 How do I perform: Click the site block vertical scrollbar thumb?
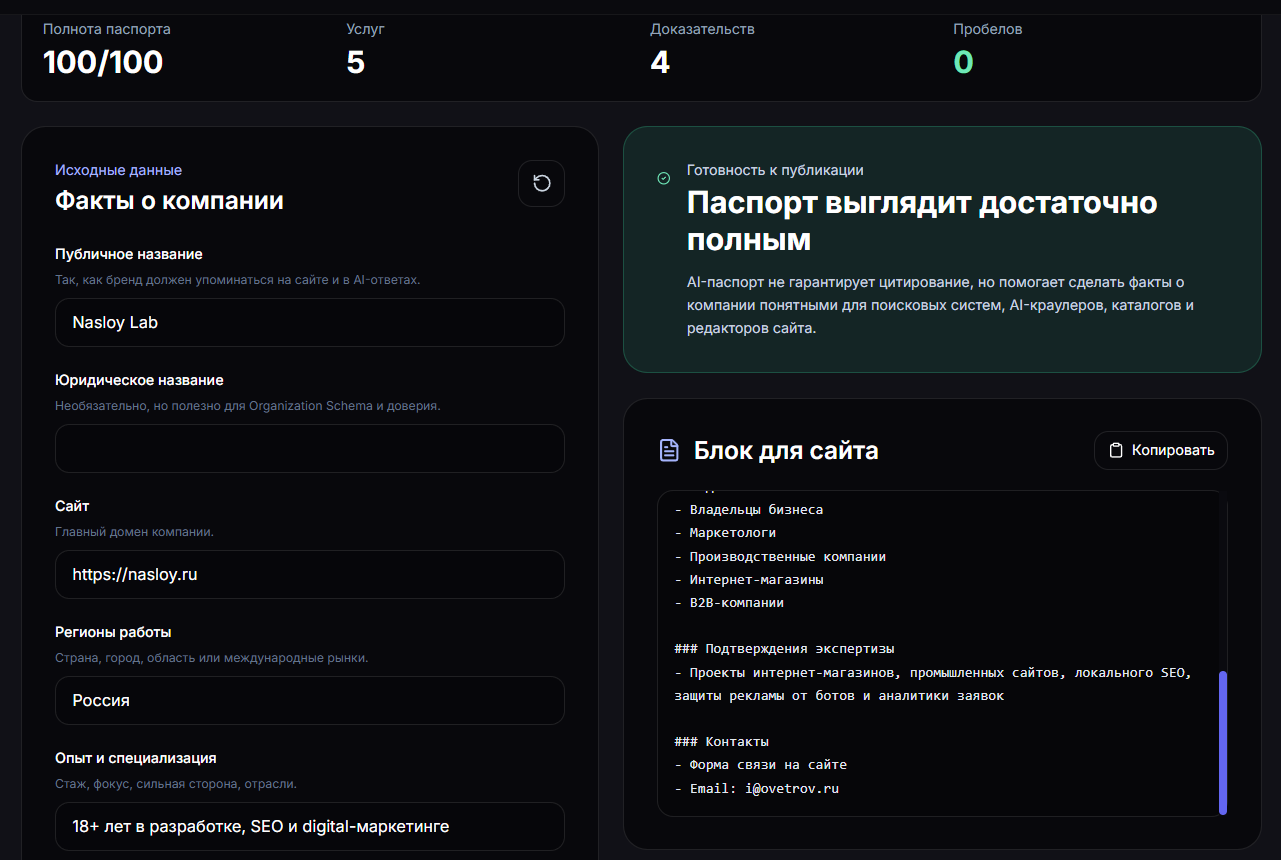(x=1222, y=742)
